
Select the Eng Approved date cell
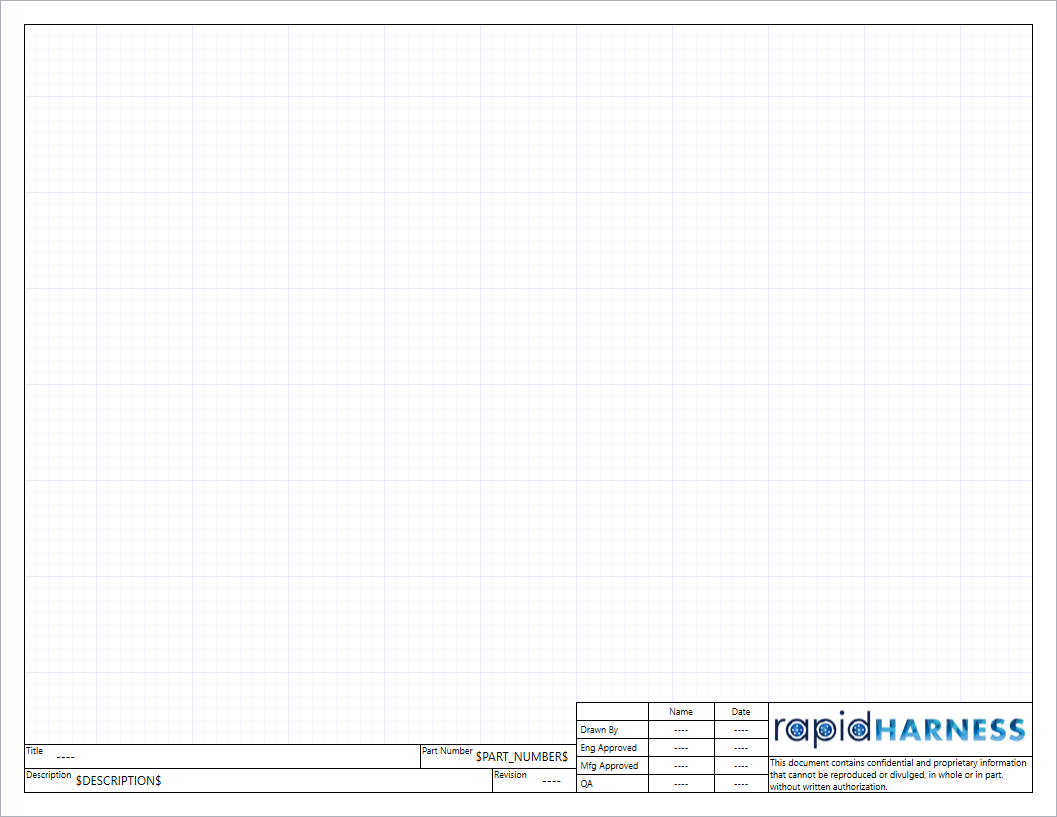(742, 748)
